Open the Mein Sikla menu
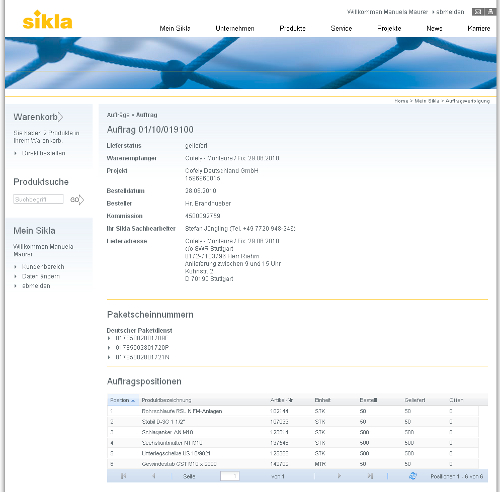 click(x=175, y=28)
